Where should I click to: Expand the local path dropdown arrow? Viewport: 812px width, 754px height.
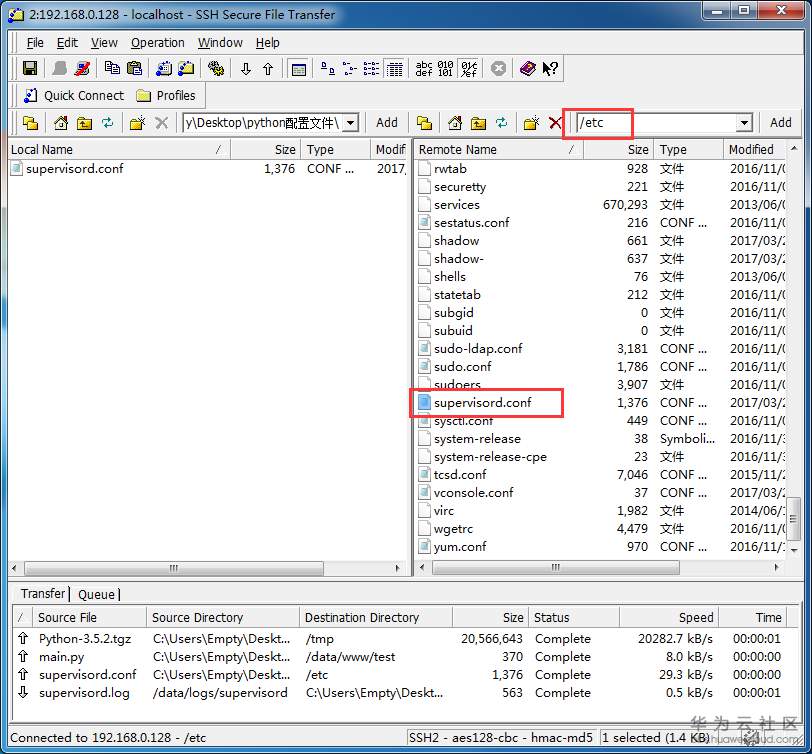(x=351, y=123)
